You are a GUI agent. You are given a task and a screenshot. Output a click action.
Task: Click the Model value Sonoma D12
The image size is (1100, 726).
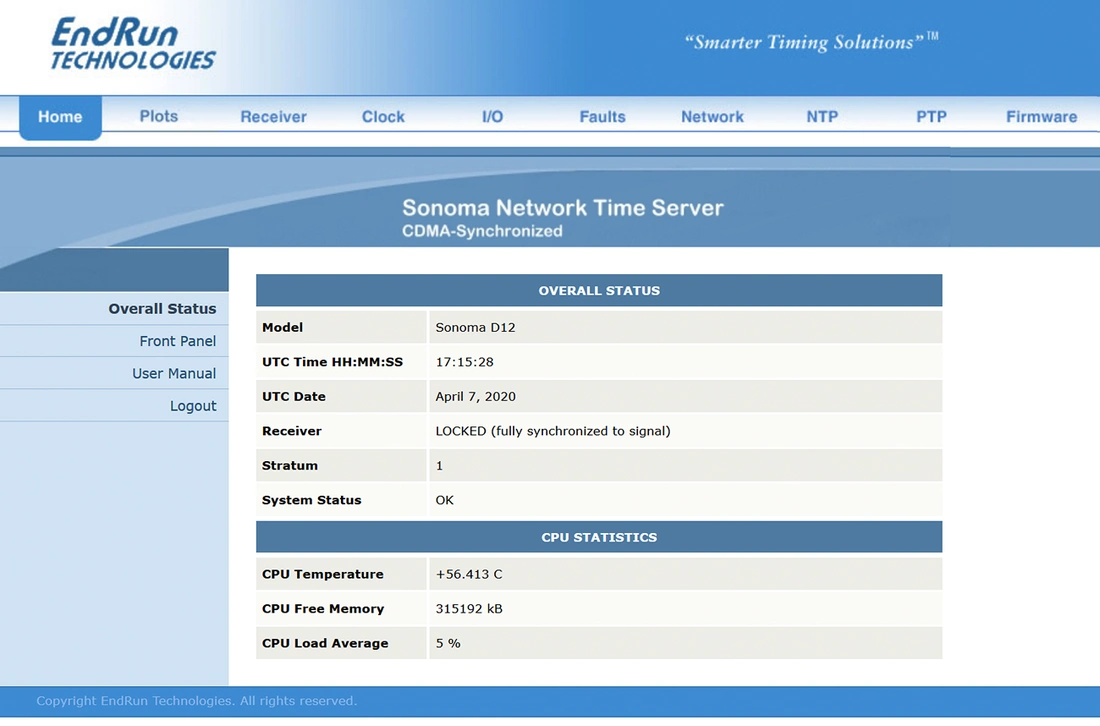pyautogui.click(x=476, y=328)
